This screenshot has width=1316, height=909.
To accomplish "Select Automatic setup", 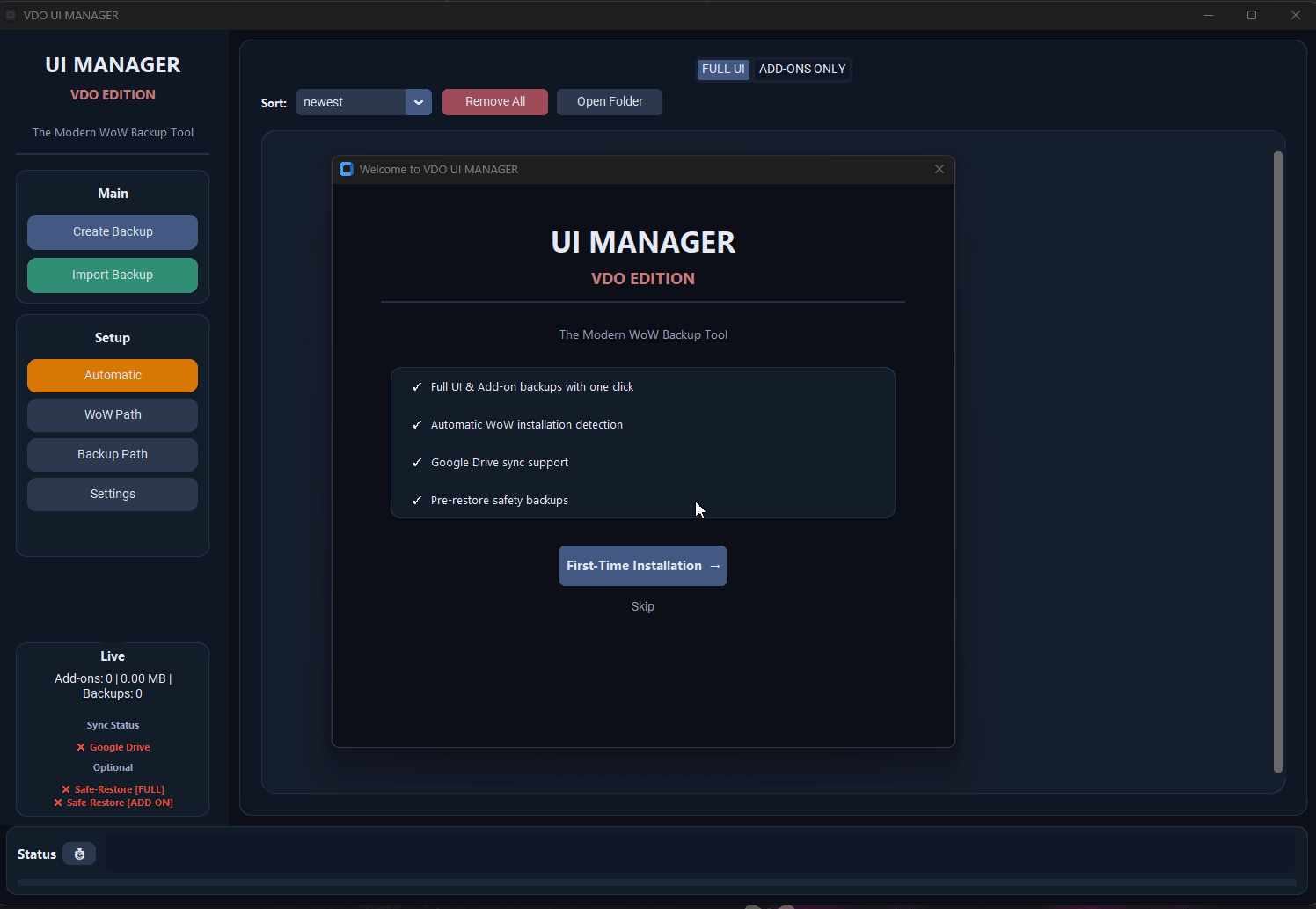I will 113,375.
